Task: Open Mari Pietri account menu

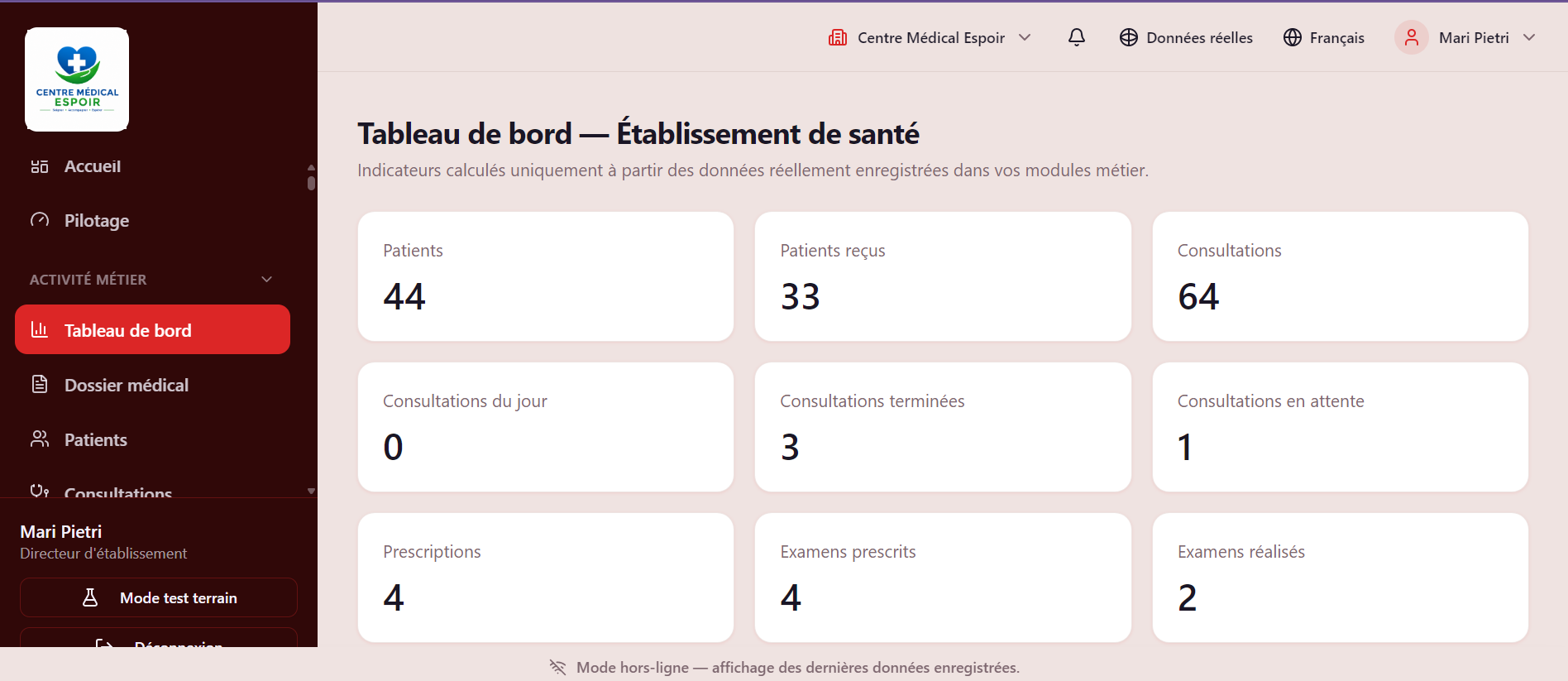Action: point(1465,37)
